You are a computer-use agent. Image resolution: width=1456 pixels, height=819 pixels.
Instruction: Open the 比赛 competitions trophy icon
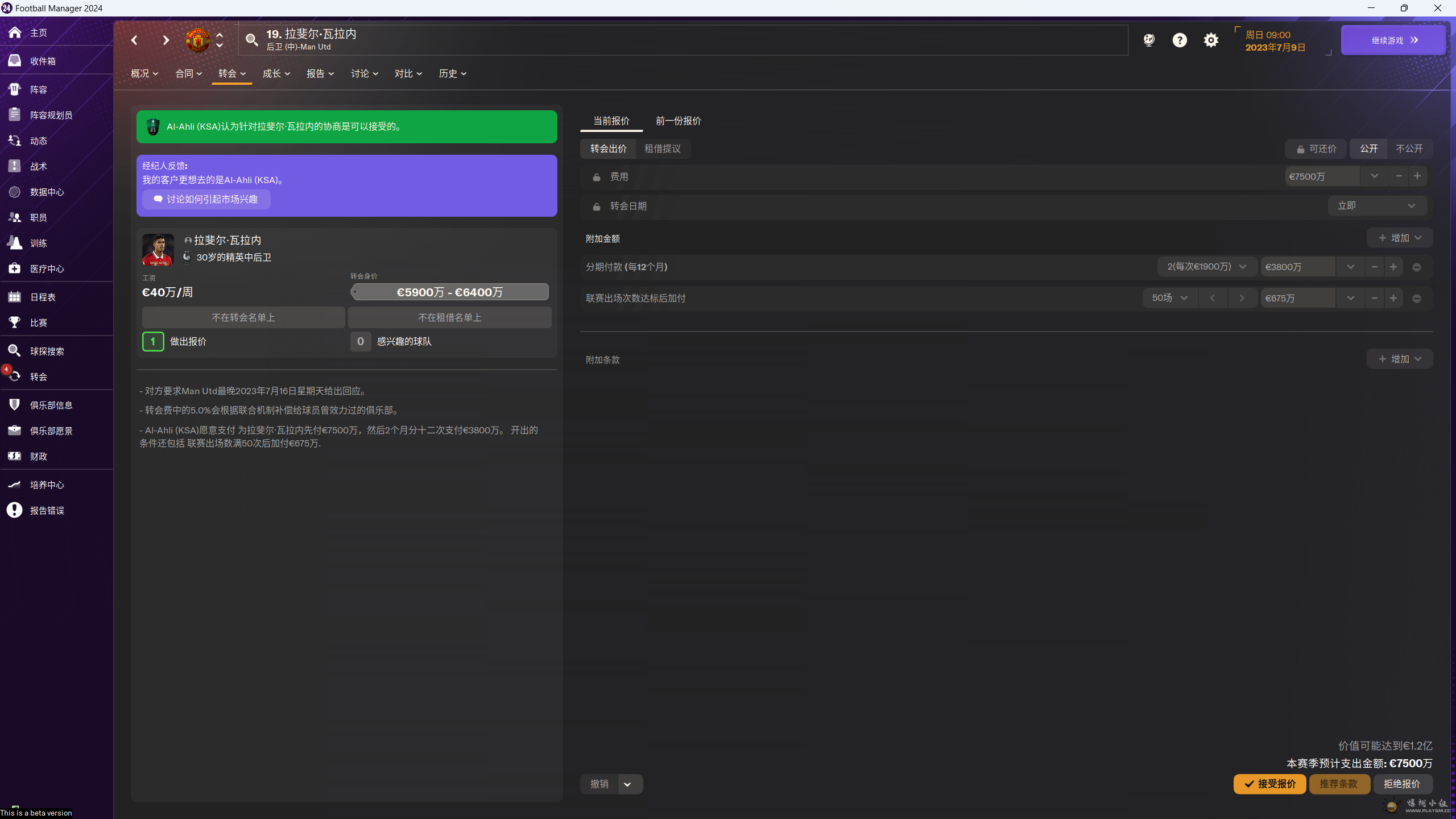pyautogui.click(x=15, y=322)
